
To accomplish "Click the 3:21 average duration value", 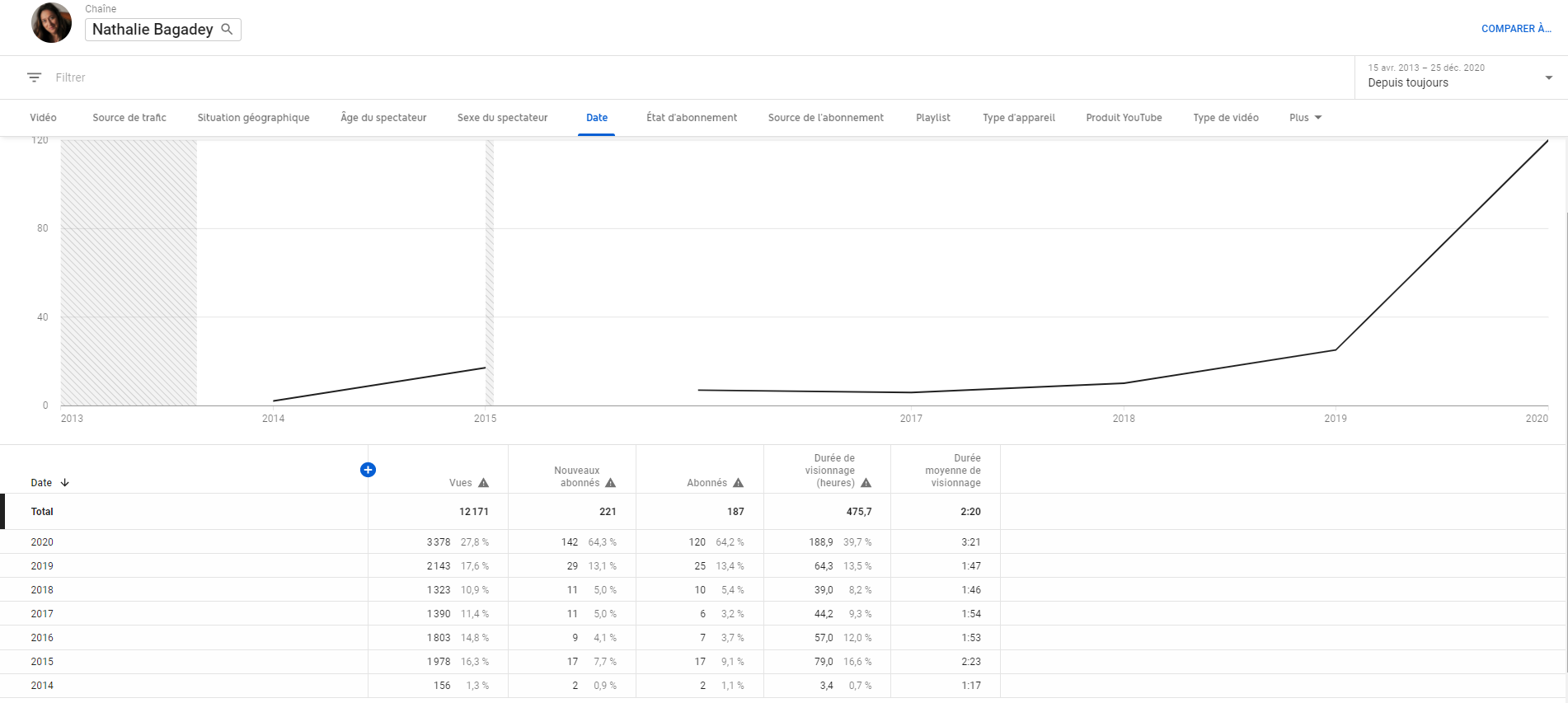I will [x=971, y=542].
